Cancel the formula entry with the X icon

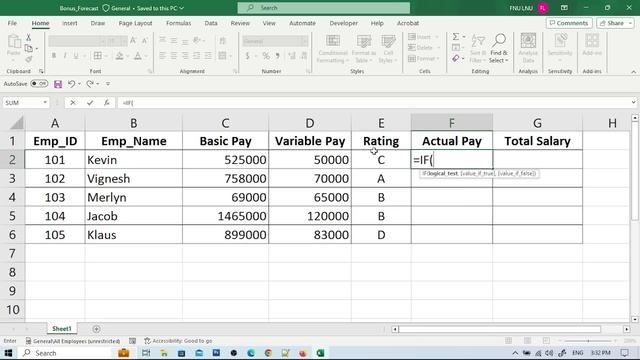73,102
